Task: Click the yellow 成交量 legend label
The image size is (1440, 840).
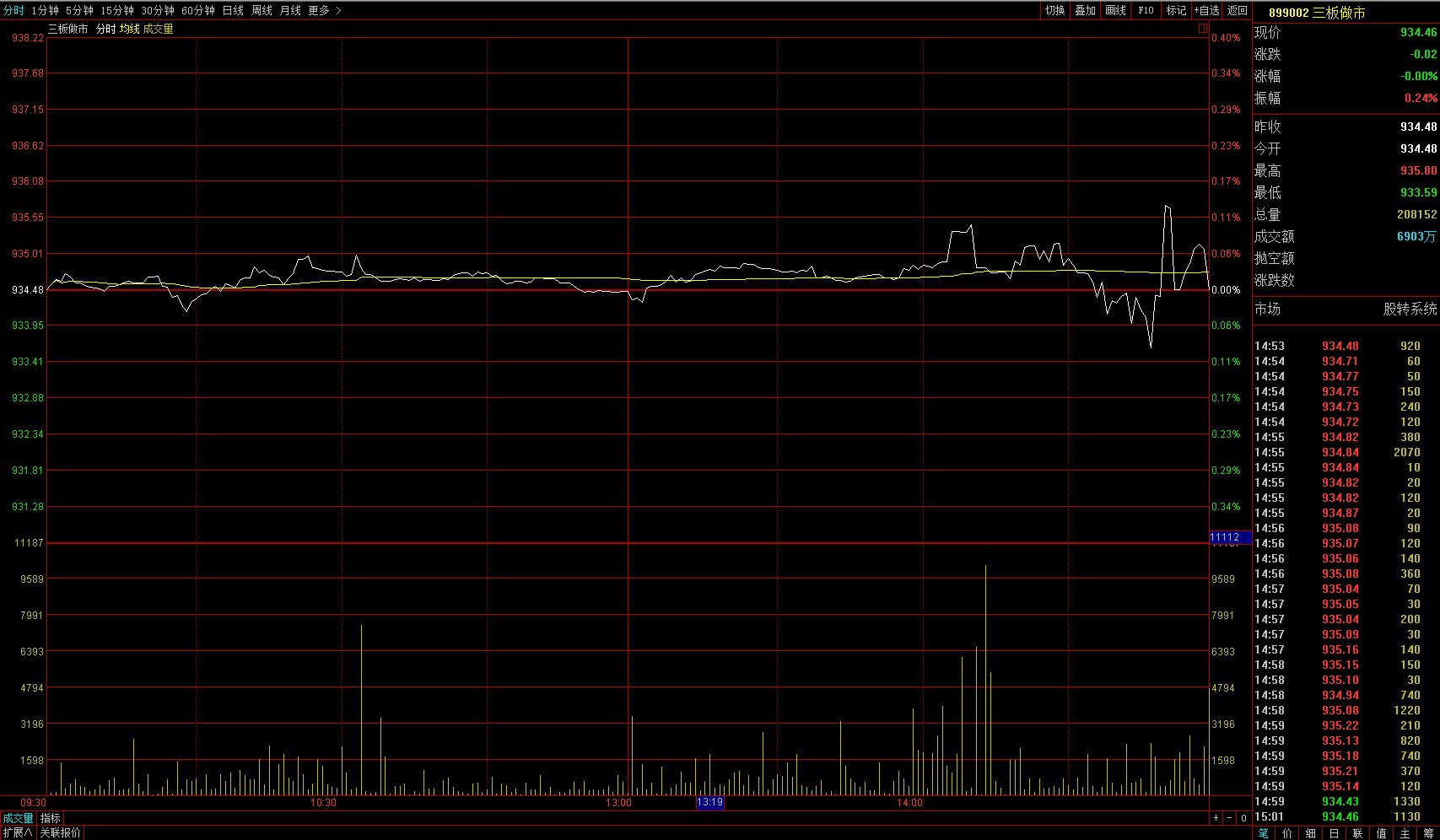Action: tap(158, 29)
